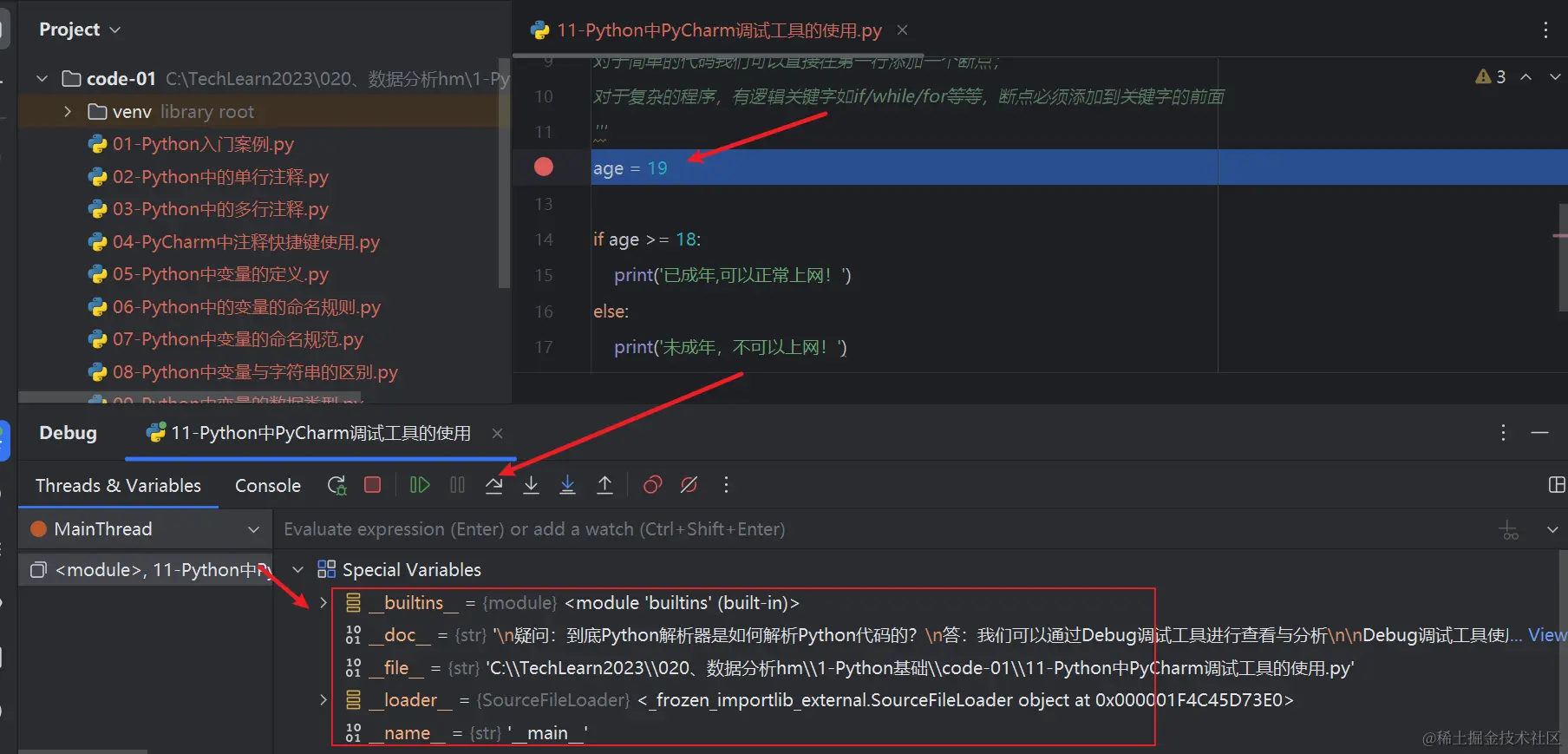Close the 11-Python editor tab

click(902, 30)
